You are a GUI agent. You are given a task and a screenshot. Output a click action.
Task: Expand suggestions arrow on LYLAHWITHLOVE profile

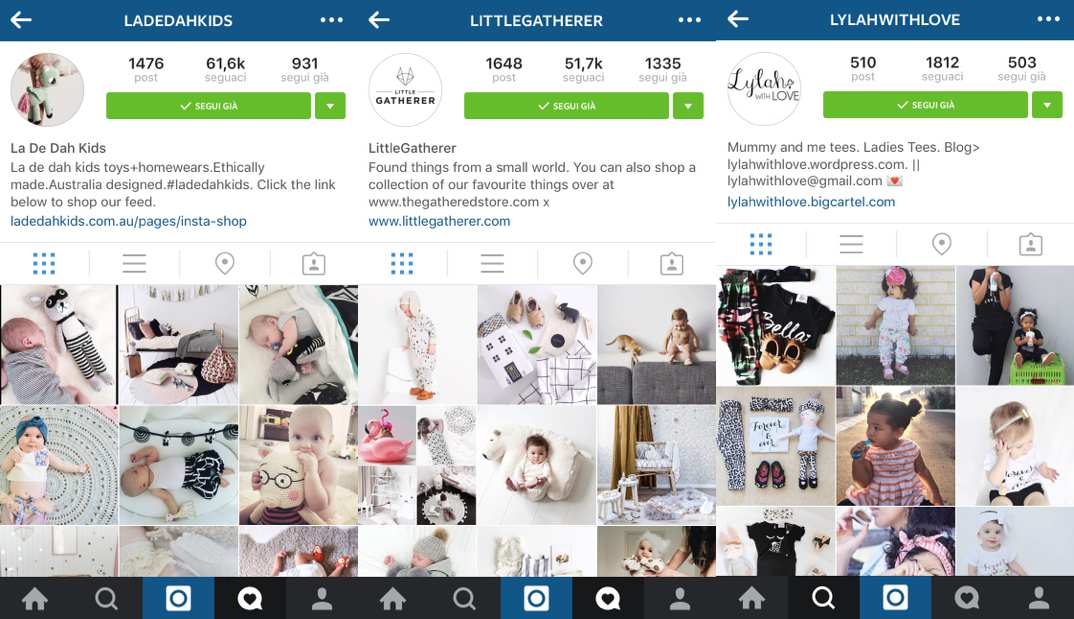tap(1047, 105)
